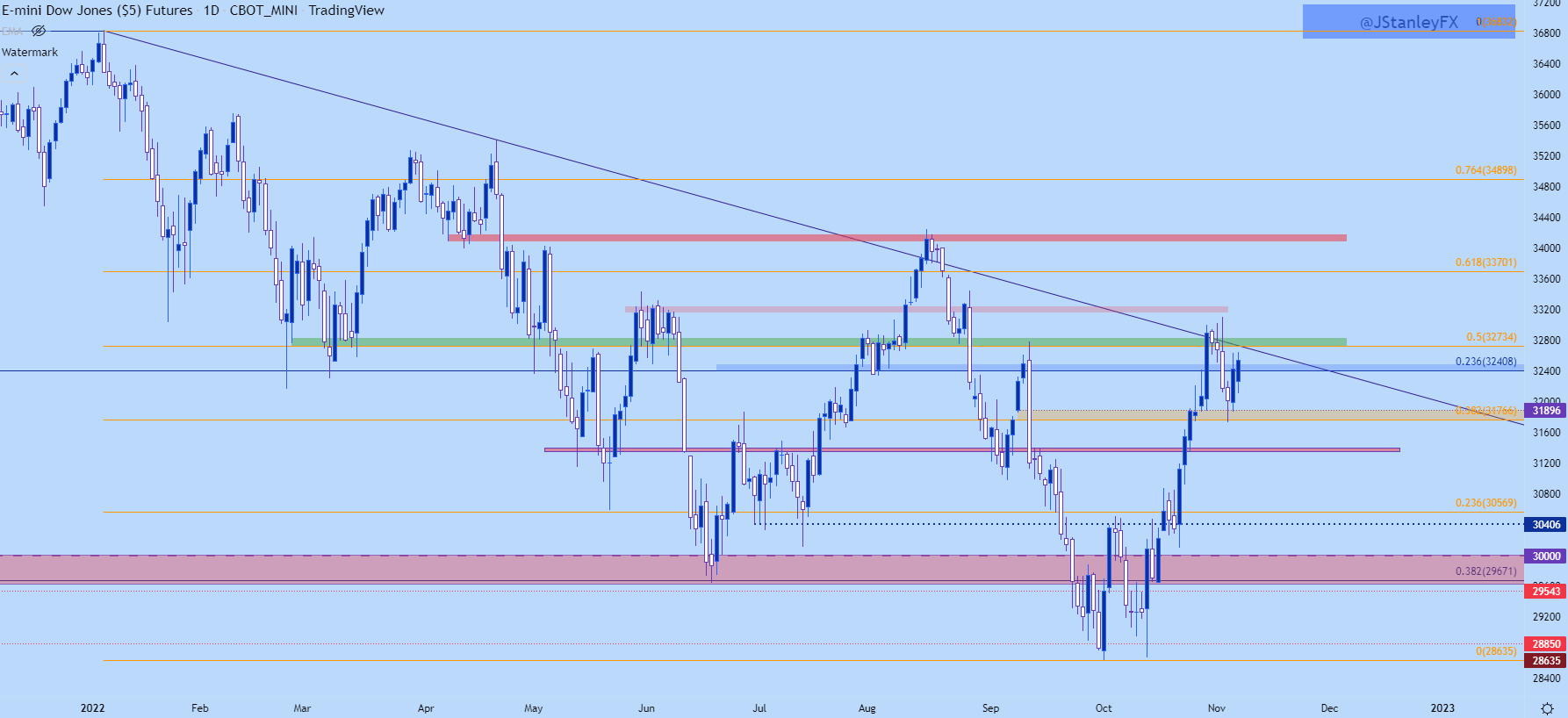The height and width of the screenshot is (718, 1568).
Task: Click the 2022 label on the time axis
Action: click(92, 708)
